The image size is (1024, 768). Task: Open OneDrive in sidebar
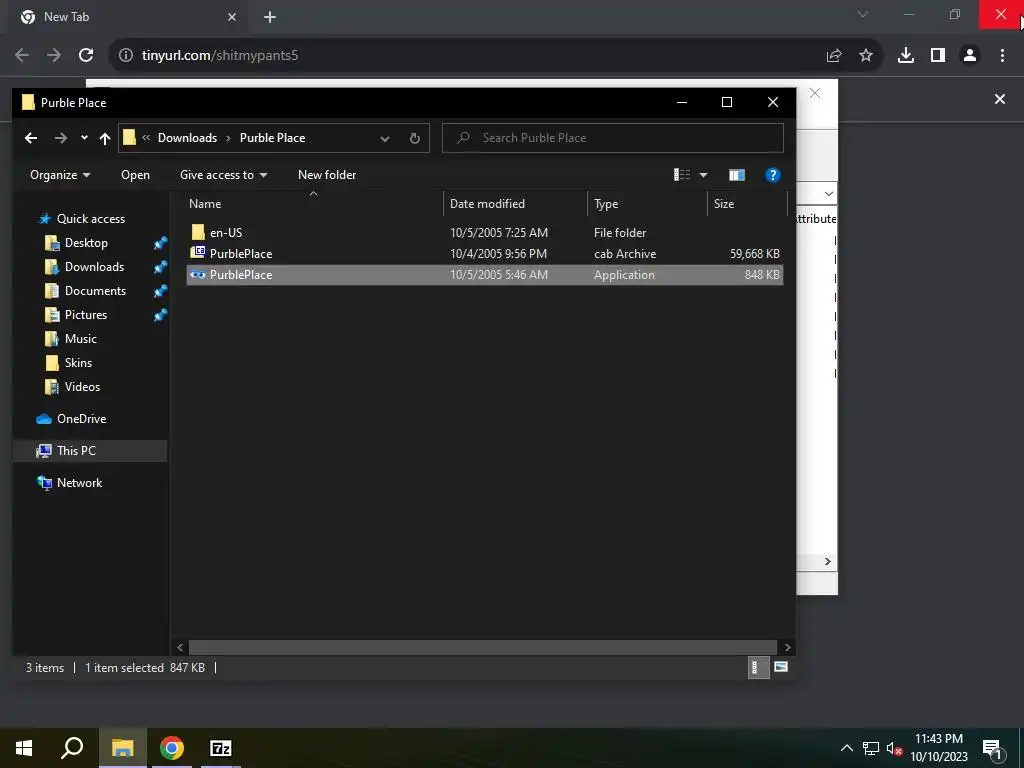81,419
